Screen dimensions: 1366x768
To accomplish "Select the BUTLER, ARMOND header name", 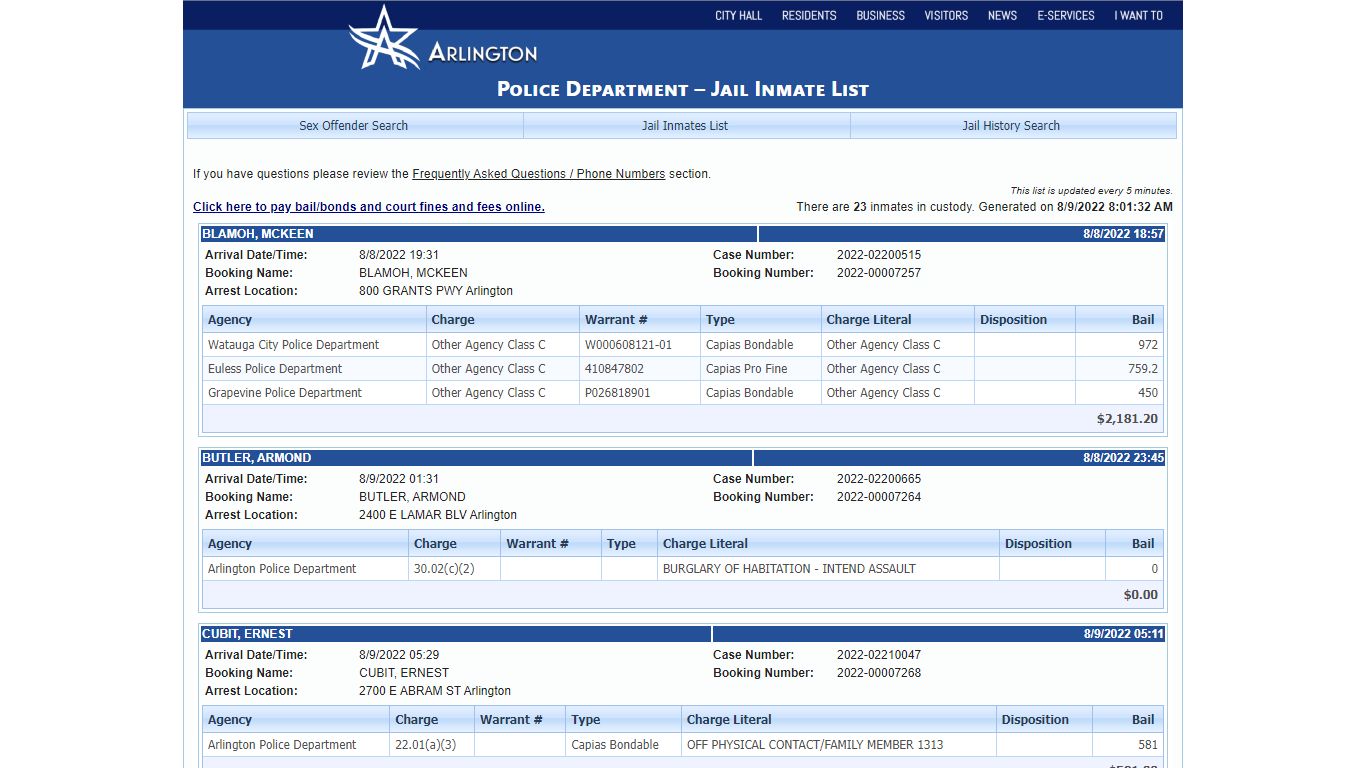I will coord(257,458).
